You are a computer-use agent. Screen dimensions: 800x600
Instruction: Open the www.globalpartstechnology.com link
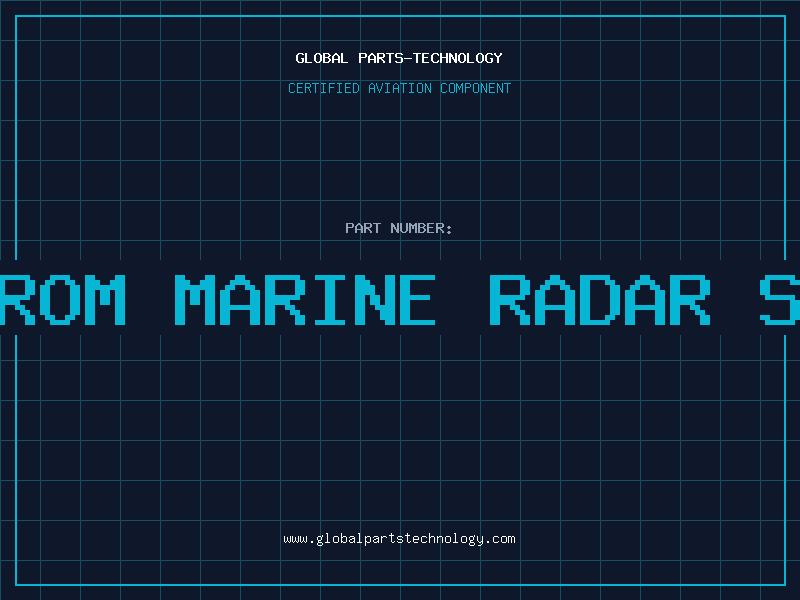point(399,539)
